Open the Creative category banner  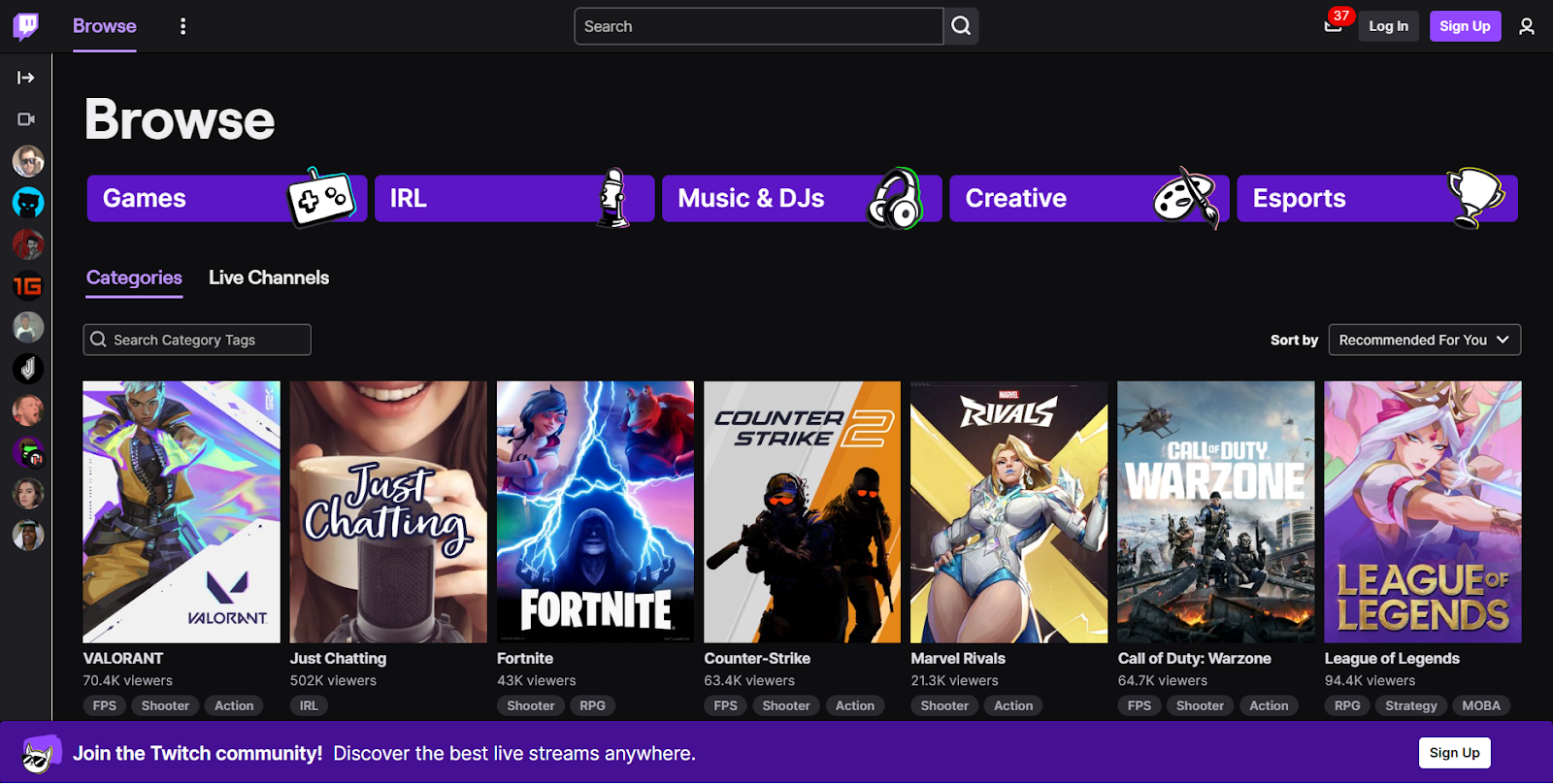coord(1089,199)
